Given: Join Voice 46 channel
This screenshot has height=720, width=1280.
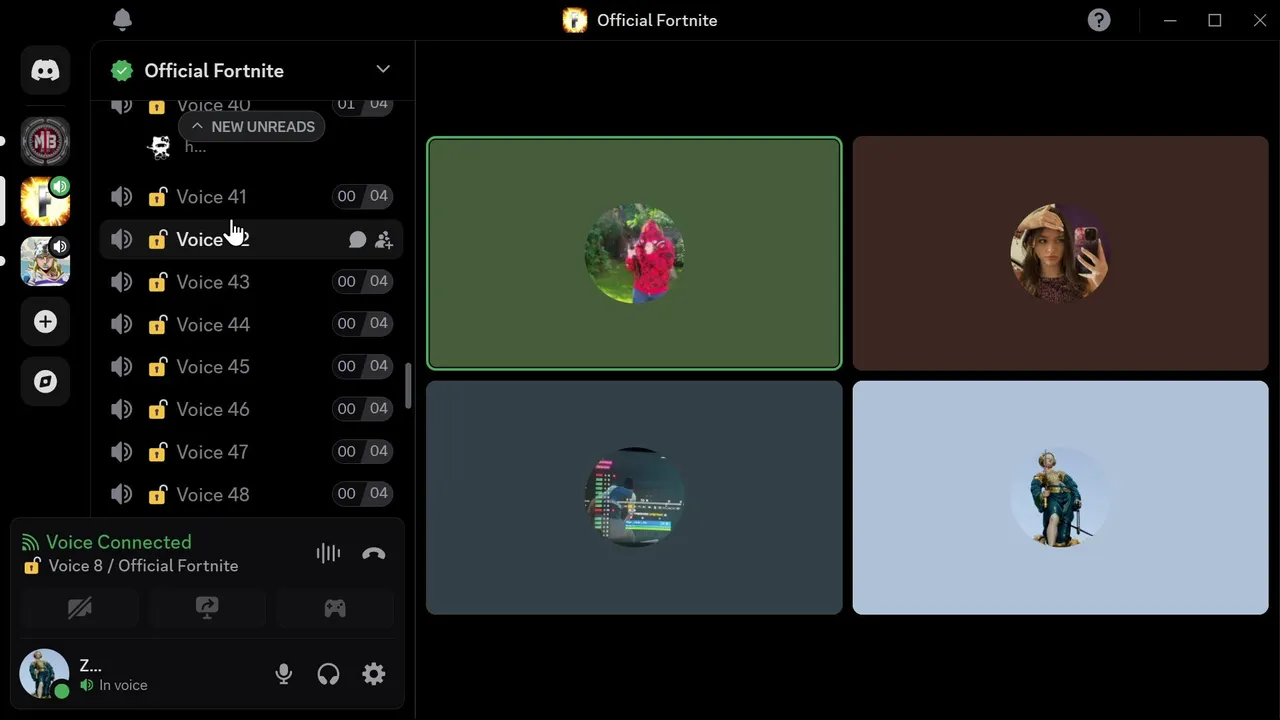Looking at the screenshot, I should (251, 410).
